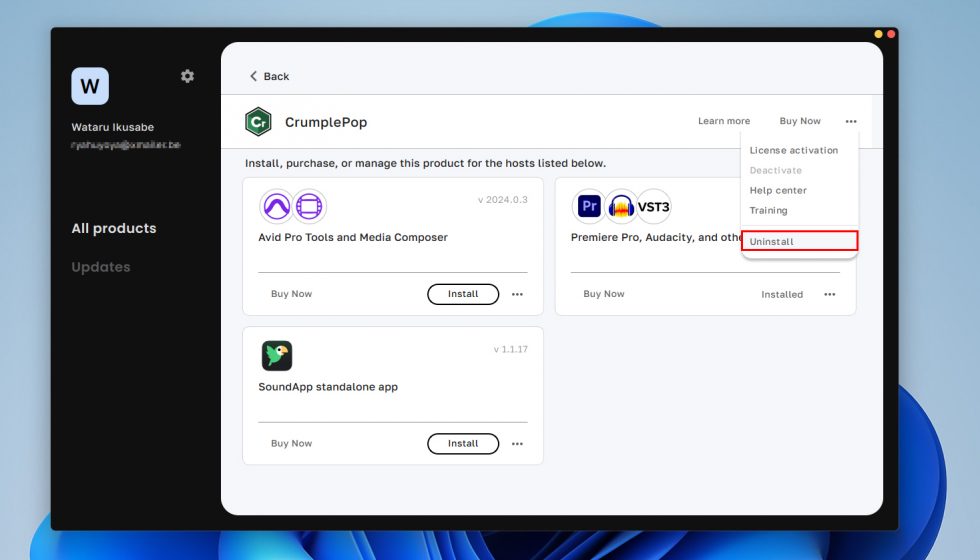Go back using the Back arrow

[269, 76]
